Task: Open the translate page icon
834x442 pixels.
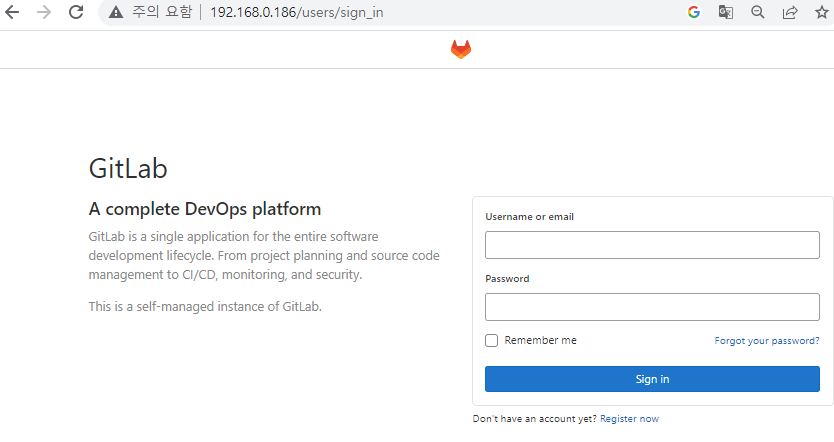Action: coord(725,12)
